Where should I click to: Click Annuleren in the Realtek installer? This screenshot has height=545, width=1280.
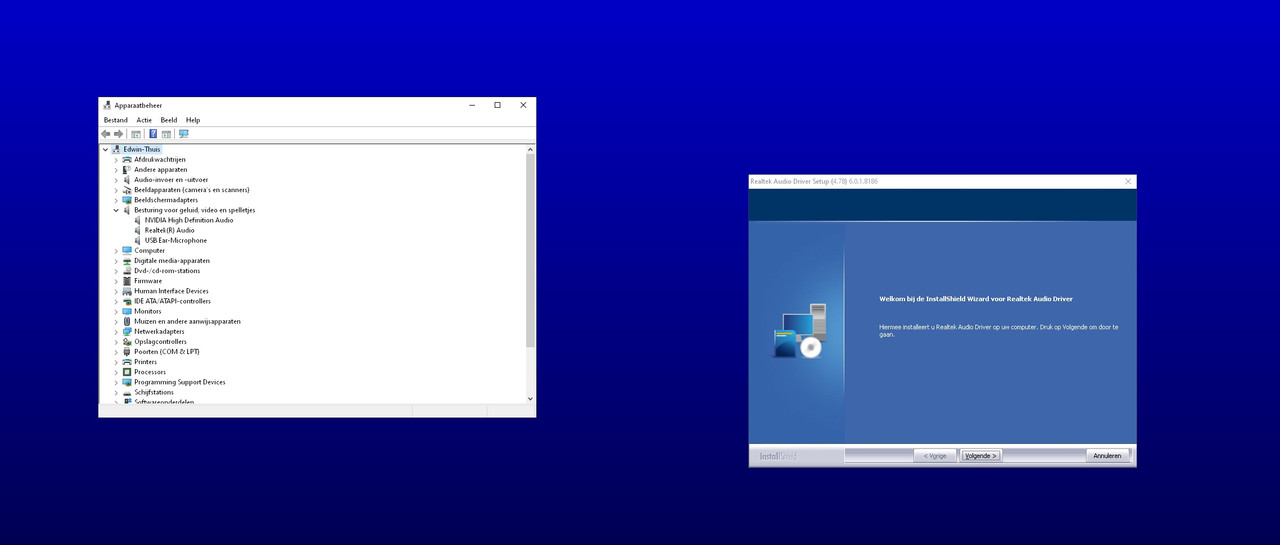click(x=1108, y=455)
